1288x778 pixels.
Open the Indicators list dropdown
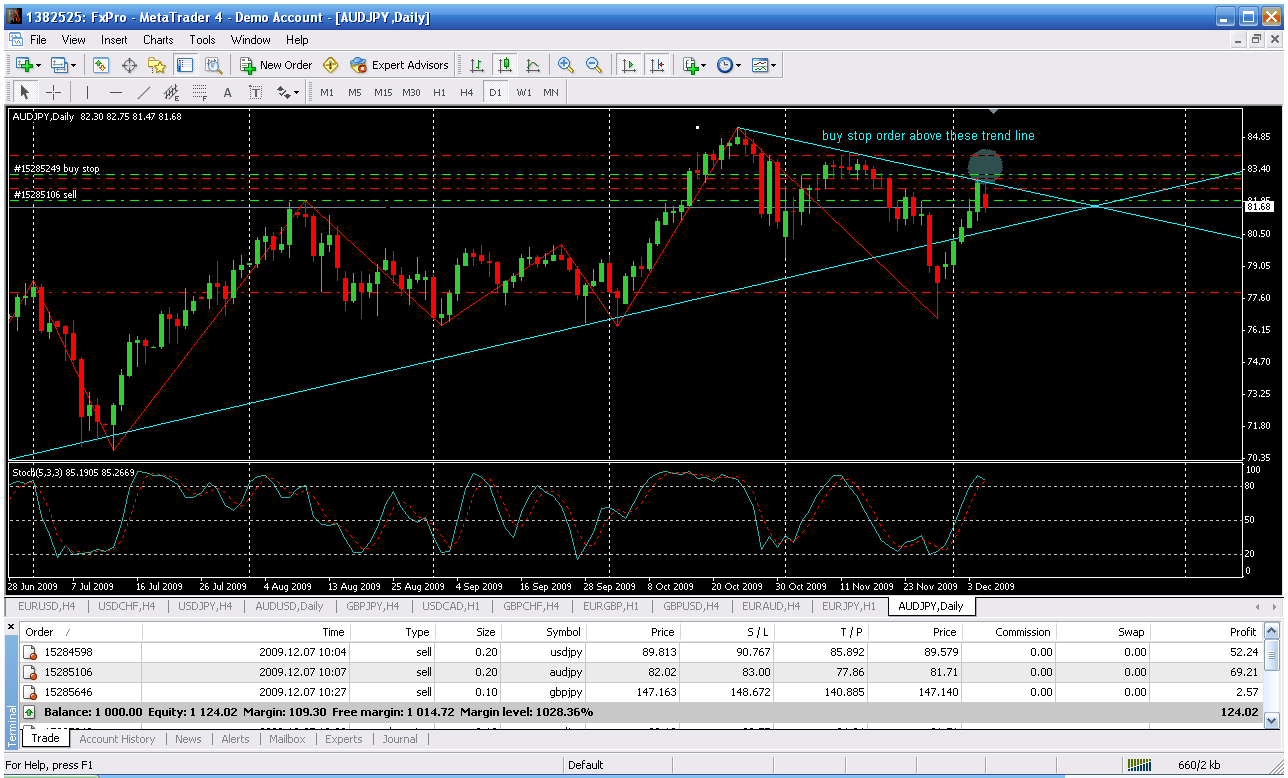click(x=704, y=65)
